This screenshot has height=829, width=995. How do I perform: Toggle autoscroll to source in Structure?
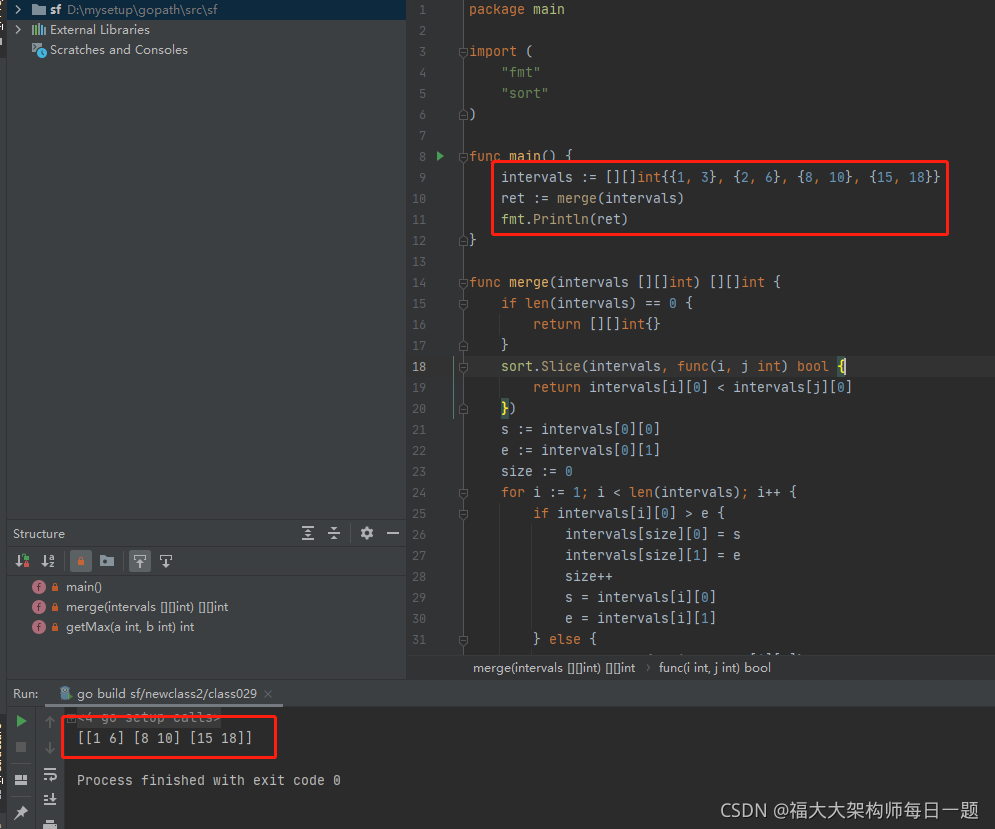[x=140, y=561]
